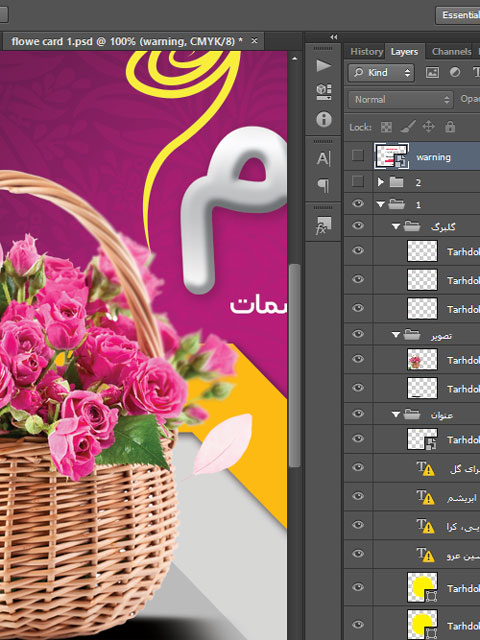Image resolution: width=480 pixels, height=640 pixels.
Task: Lock transparent pixels icon
Action: coord(386,127)
